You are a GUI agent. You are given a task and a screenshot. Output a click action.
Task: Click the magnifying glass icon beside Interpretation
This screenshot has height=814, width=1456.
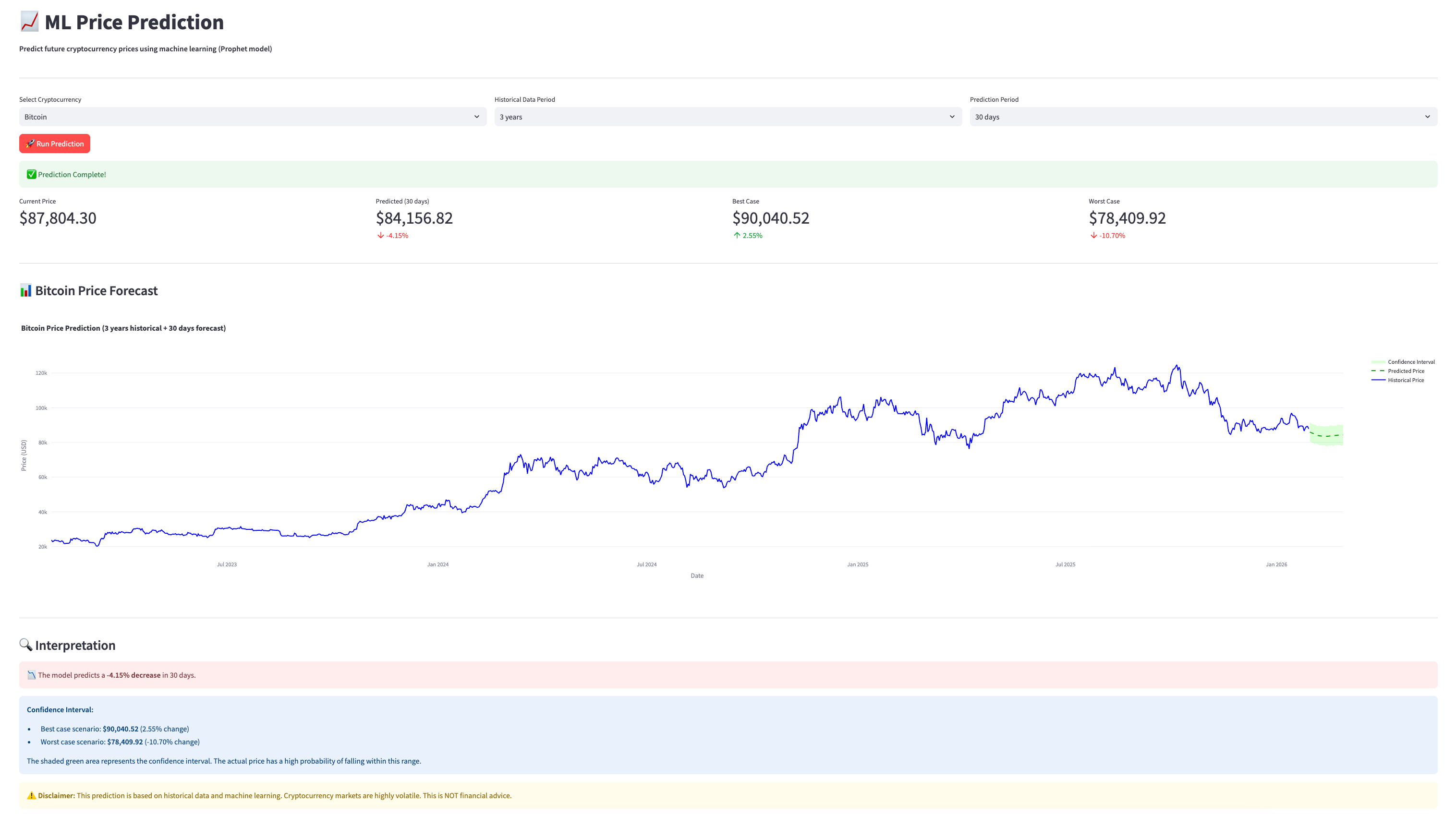pos(25,645)
